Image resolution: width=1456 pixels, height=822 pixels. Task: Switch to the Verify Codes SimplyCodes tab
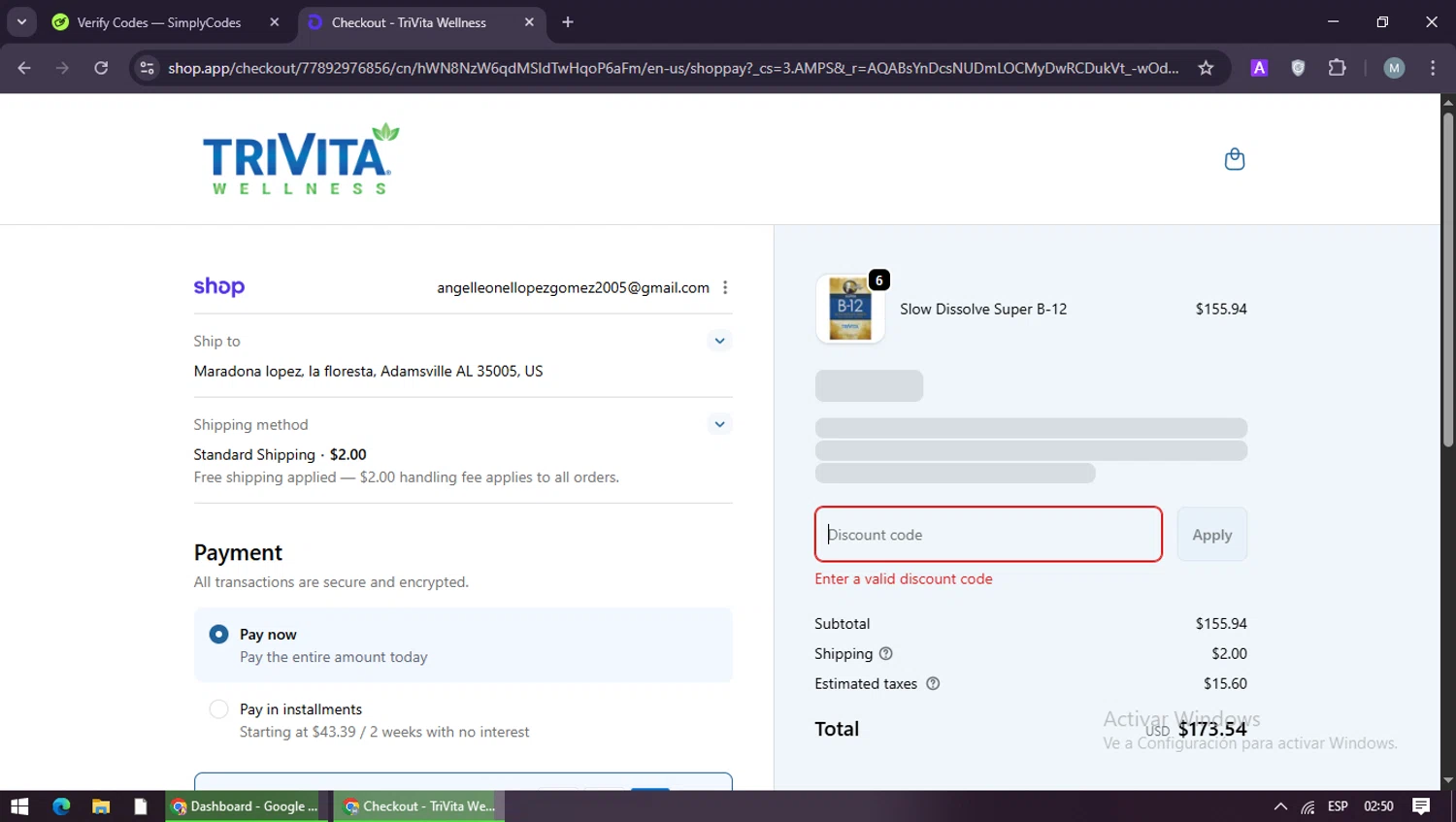(163, 22)
